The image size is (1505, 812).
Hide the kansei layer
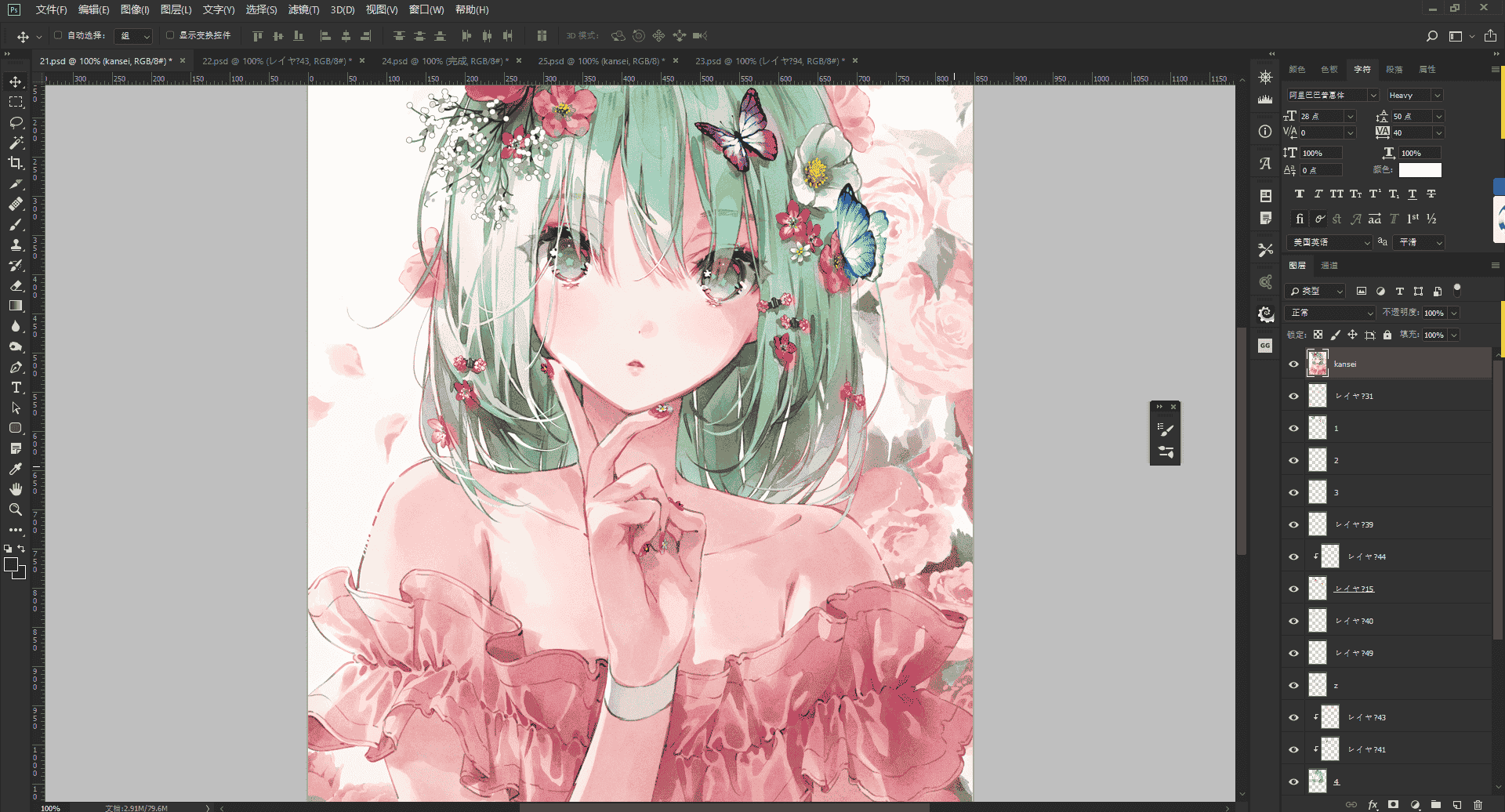[1293, 364]
